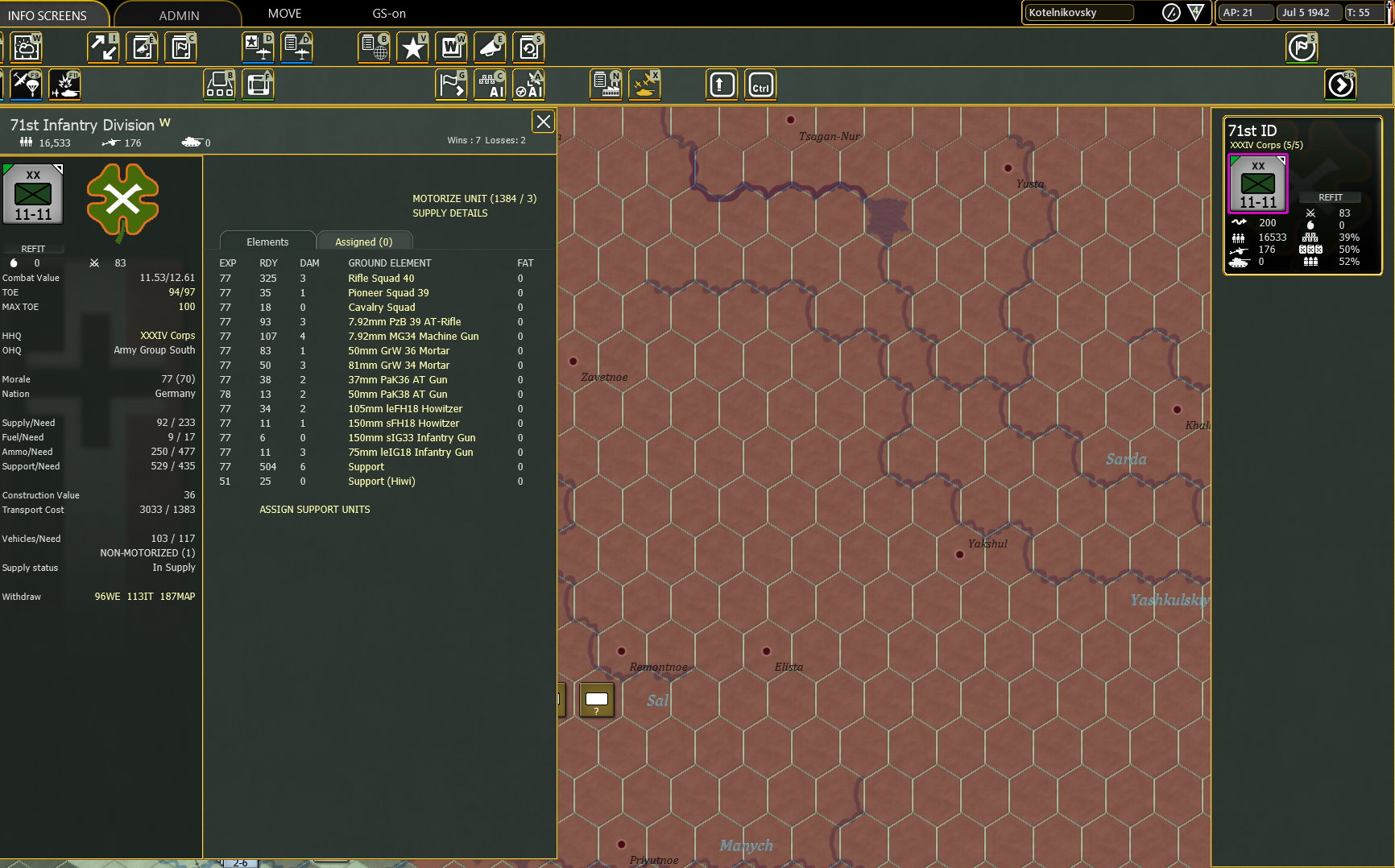Open SUPPLY DETAILS
Image resolution: width=1395 pixels, height=868 pixels.
(450, 213)
